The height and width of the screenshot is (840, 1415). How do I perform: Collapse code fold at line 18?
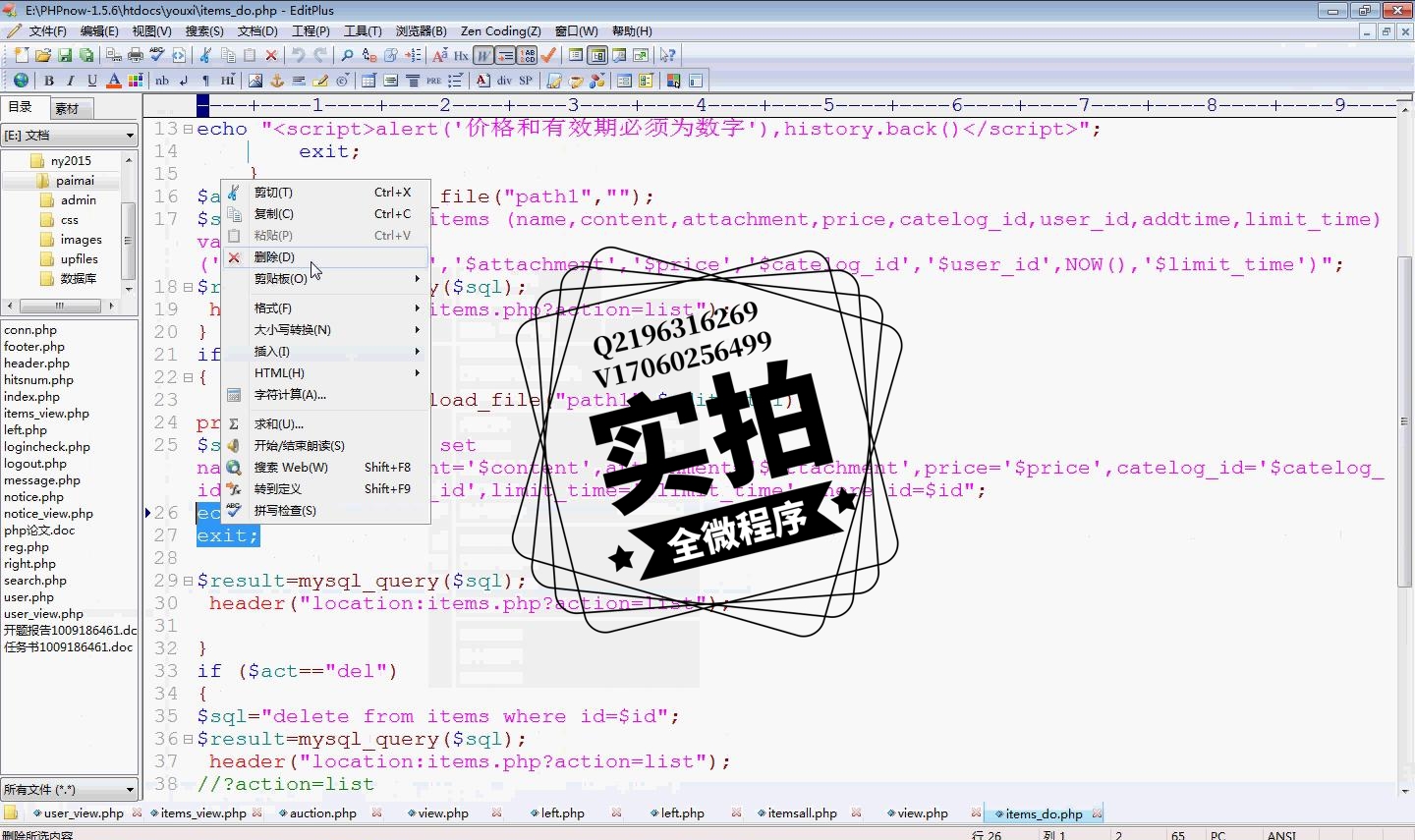point(188,287)
